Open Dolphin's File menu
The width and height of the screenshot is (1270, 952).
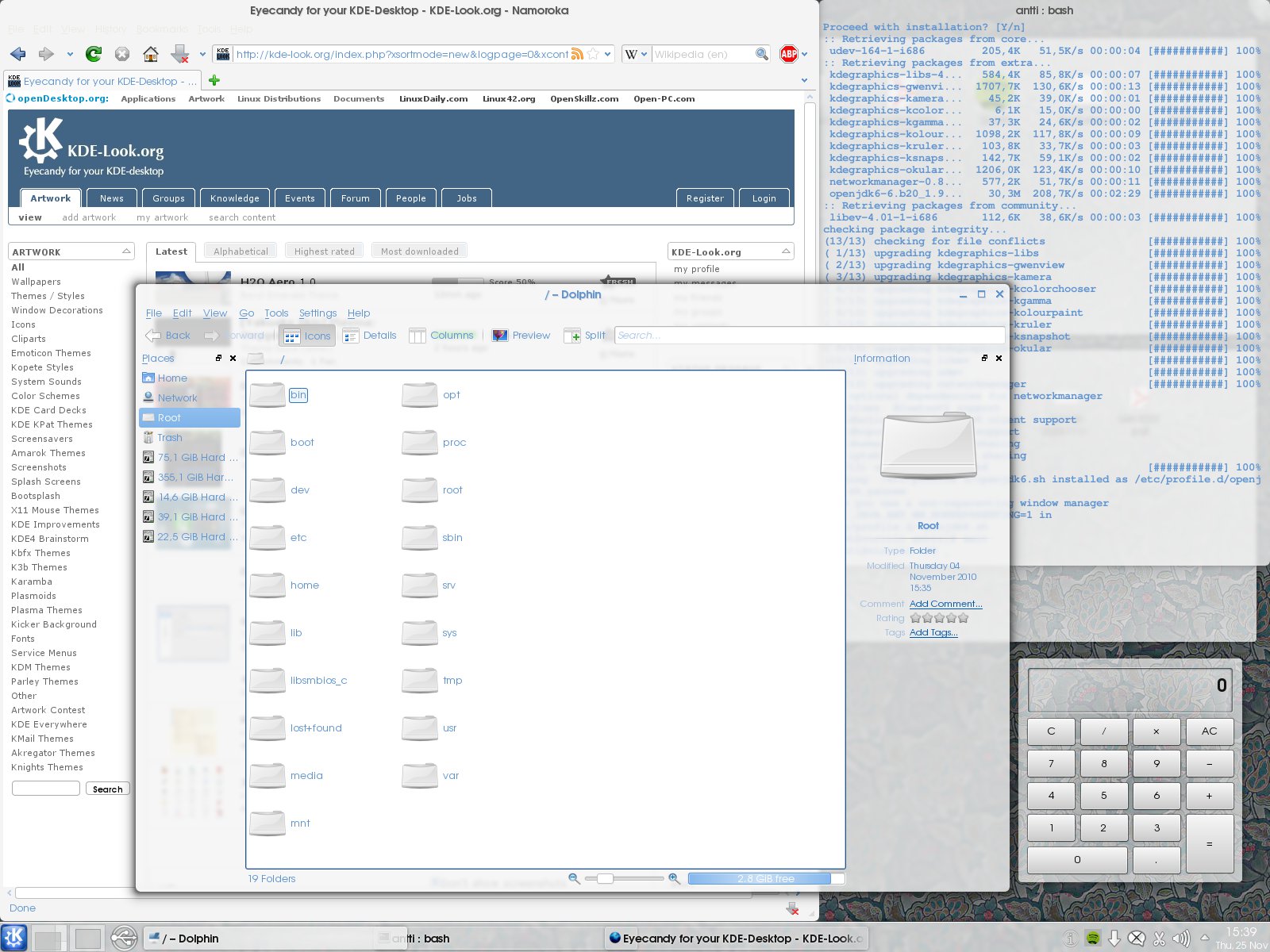point(154,313)
